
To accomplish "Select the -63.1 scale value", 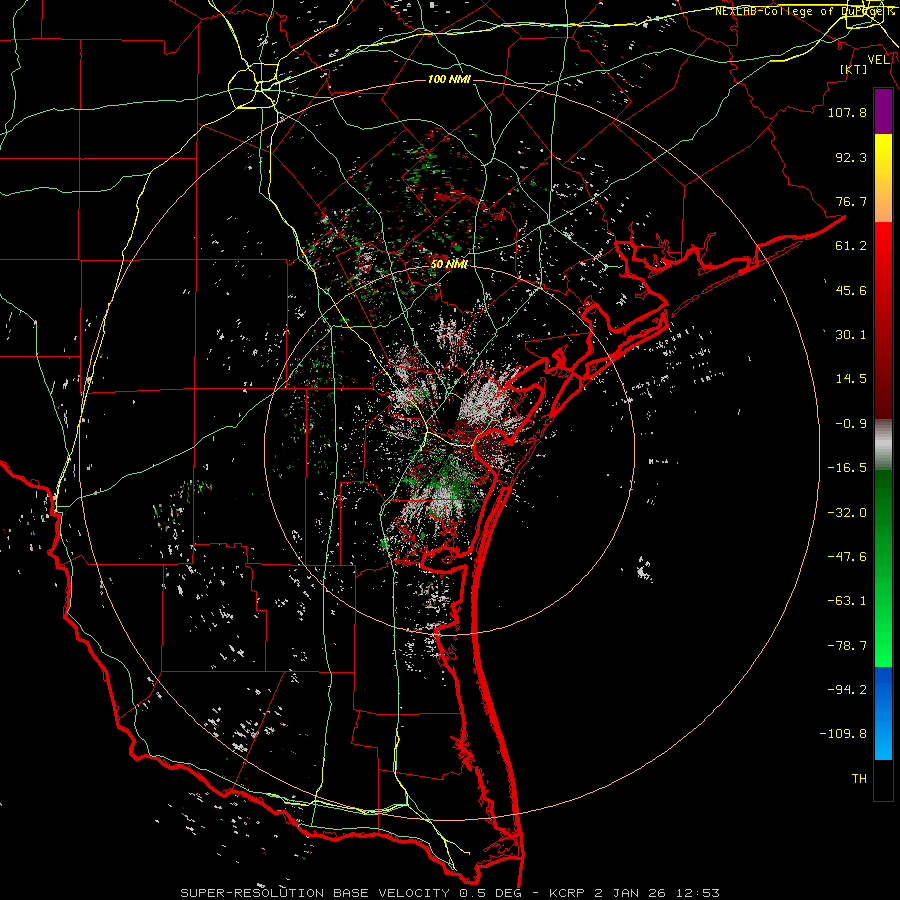I will [847, 601].
